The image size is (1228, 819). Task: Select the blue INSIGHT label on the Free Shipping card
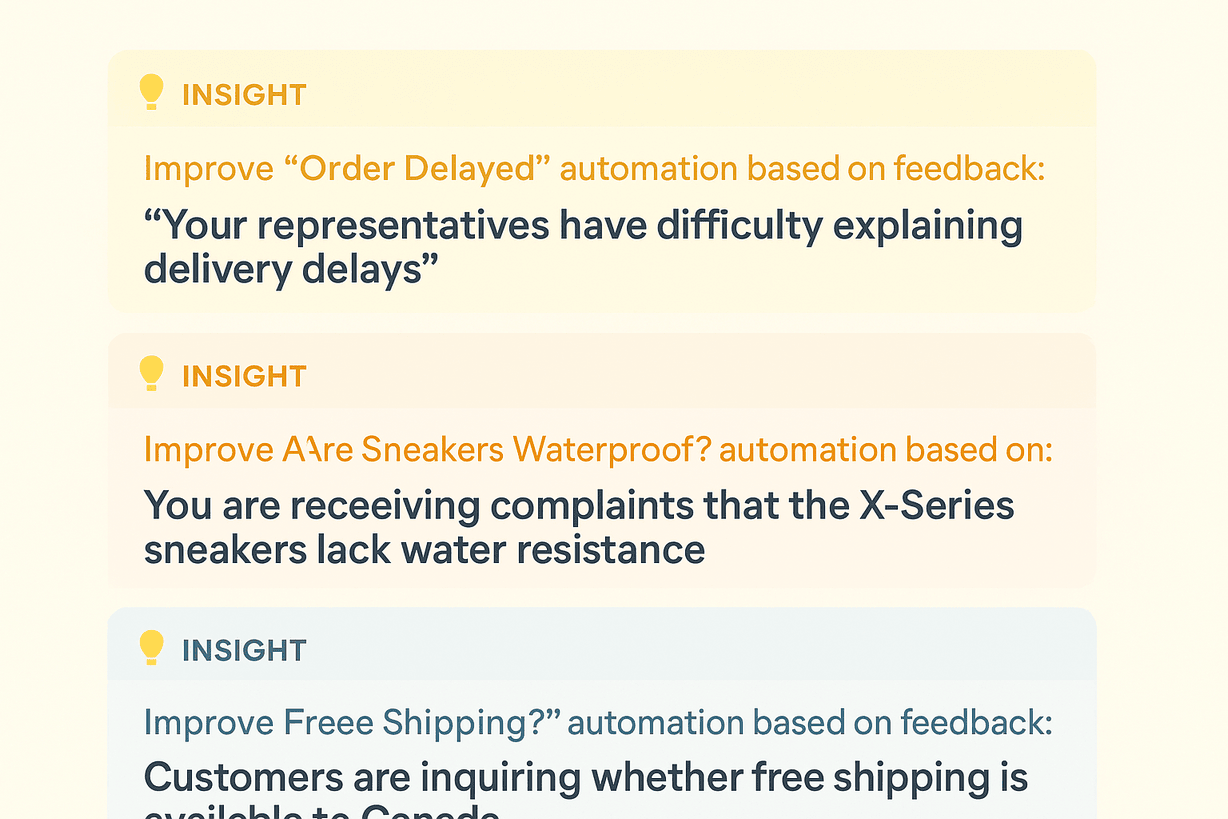[243, 650]
